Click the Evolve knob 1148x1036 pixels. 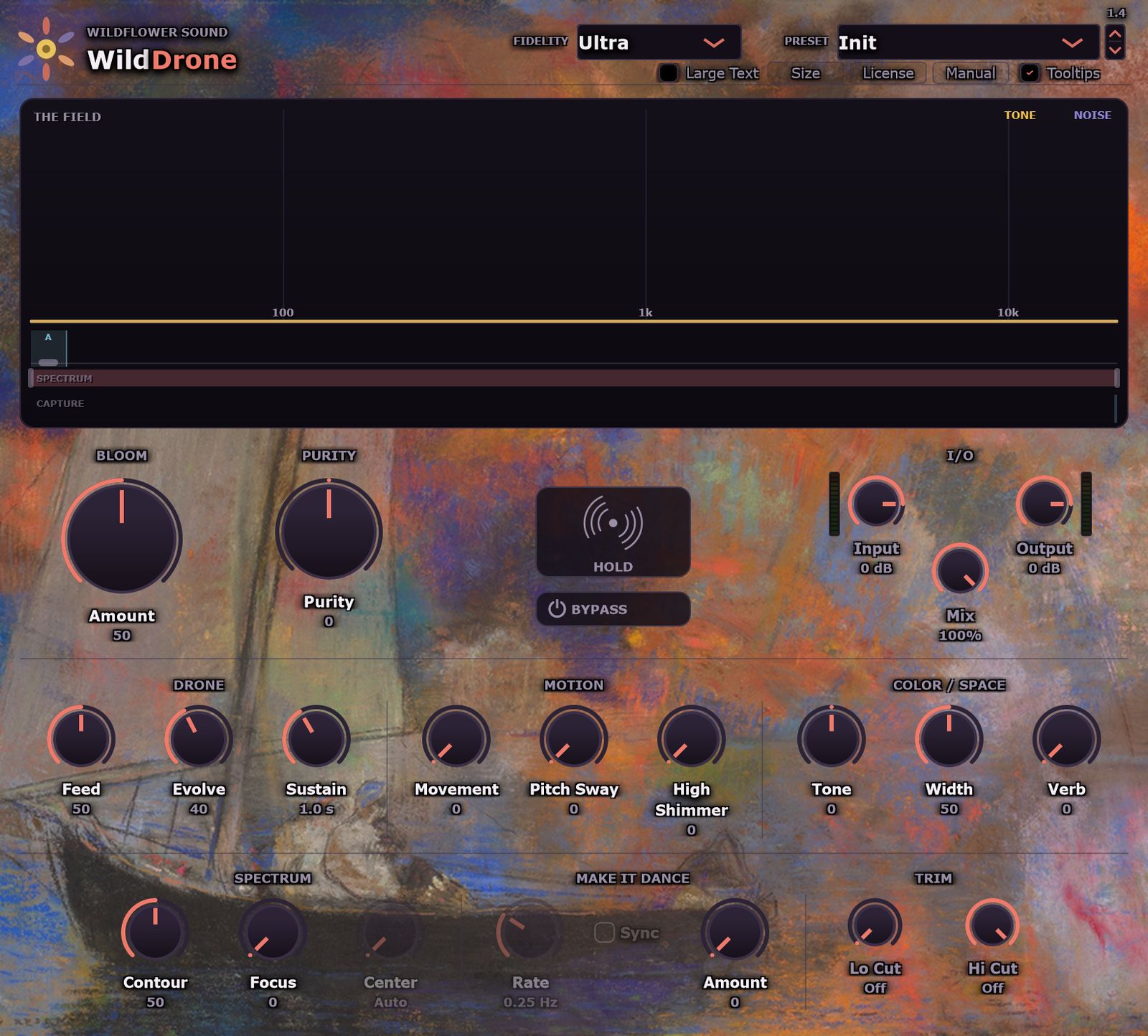coord(199,738)
